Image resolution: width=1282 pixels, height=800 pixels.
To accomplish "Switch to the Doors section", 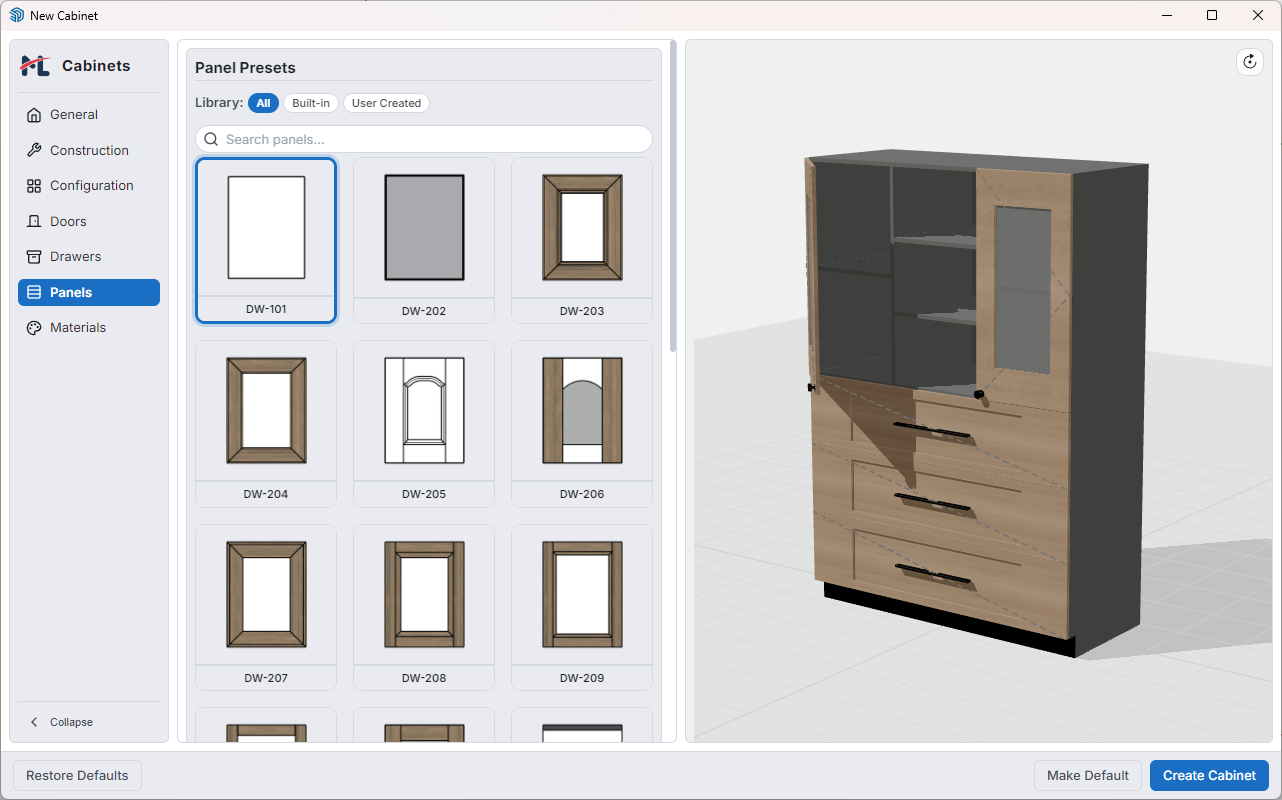I will 89,221.
